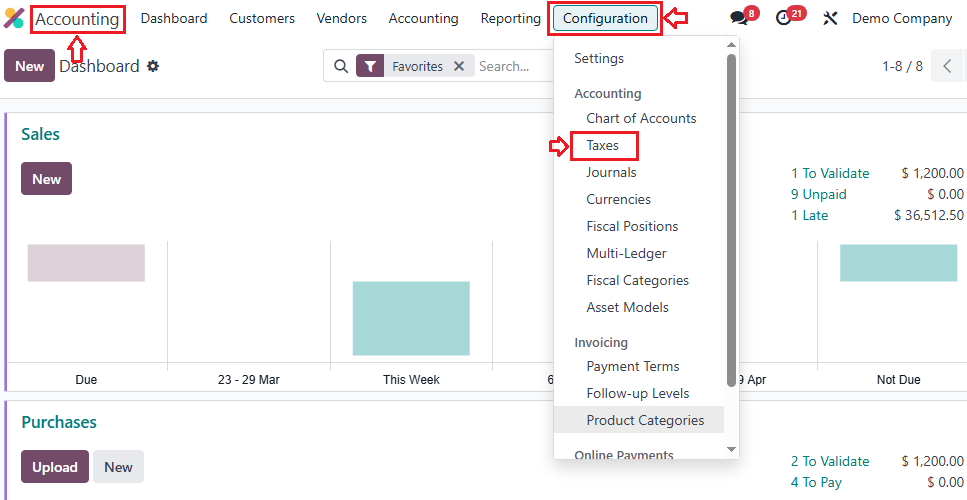This screenshot has height=500, width=967.
Task: Open the 9 Unpaid link
Action: tap(818, 194)
